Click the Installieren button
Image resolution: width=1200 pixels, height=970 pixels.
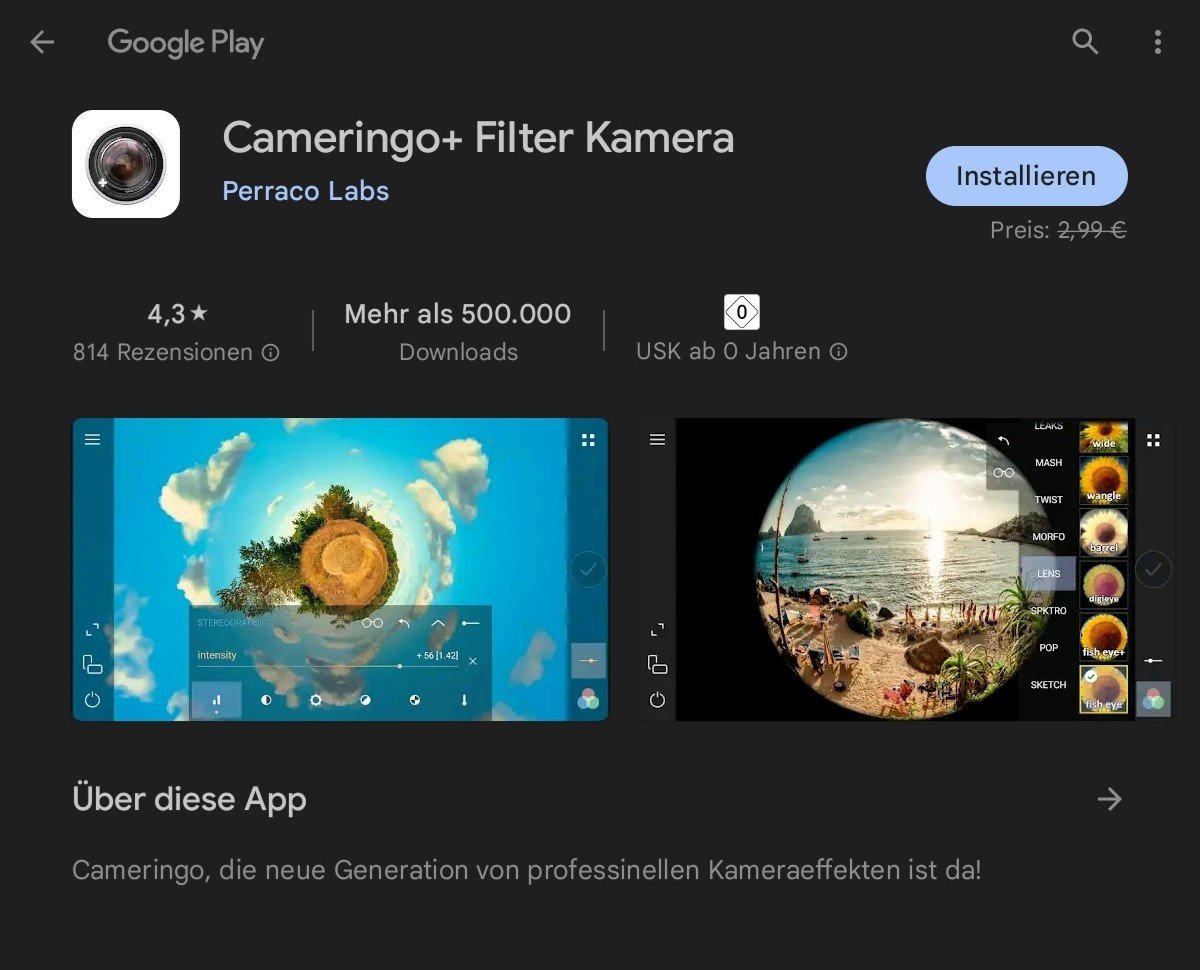pyautogui.click(x=1026, y=176)
